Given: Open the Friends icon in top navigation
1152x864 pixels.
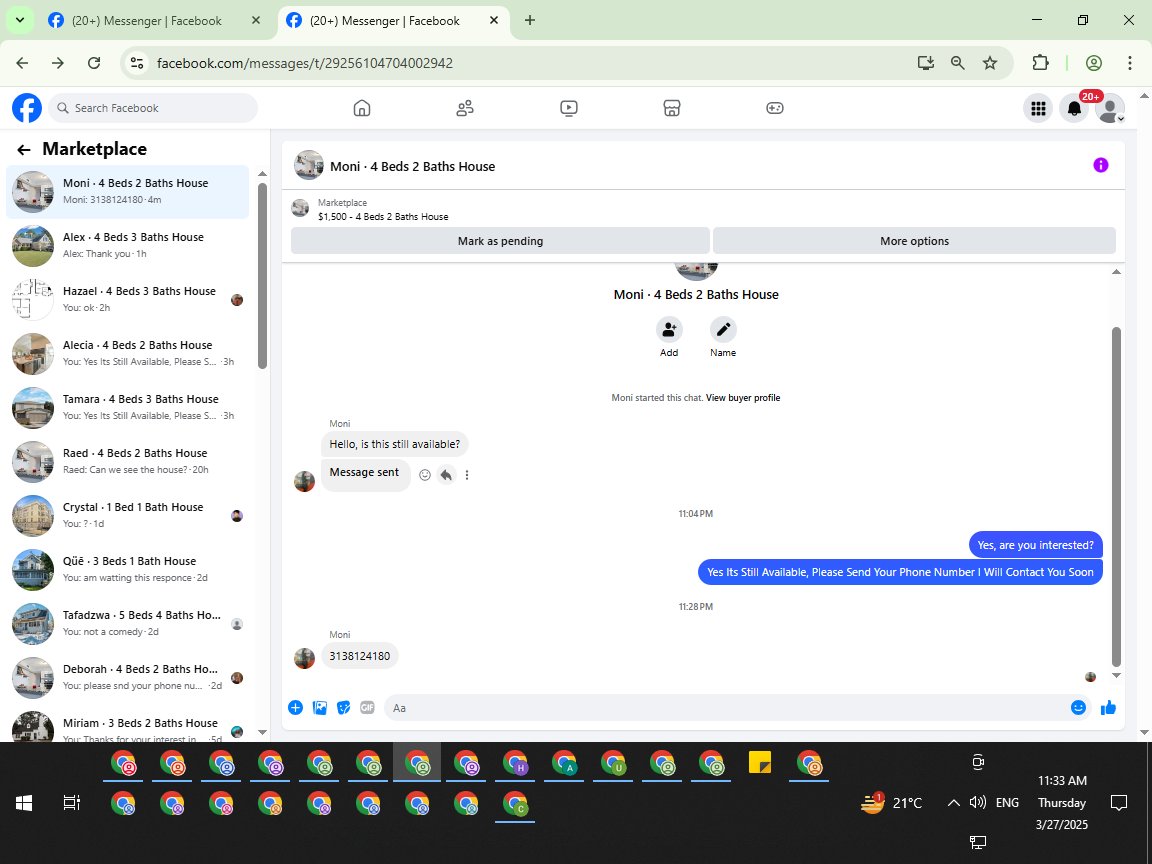Looking at the screenshot, I should [x=465, y=108].
